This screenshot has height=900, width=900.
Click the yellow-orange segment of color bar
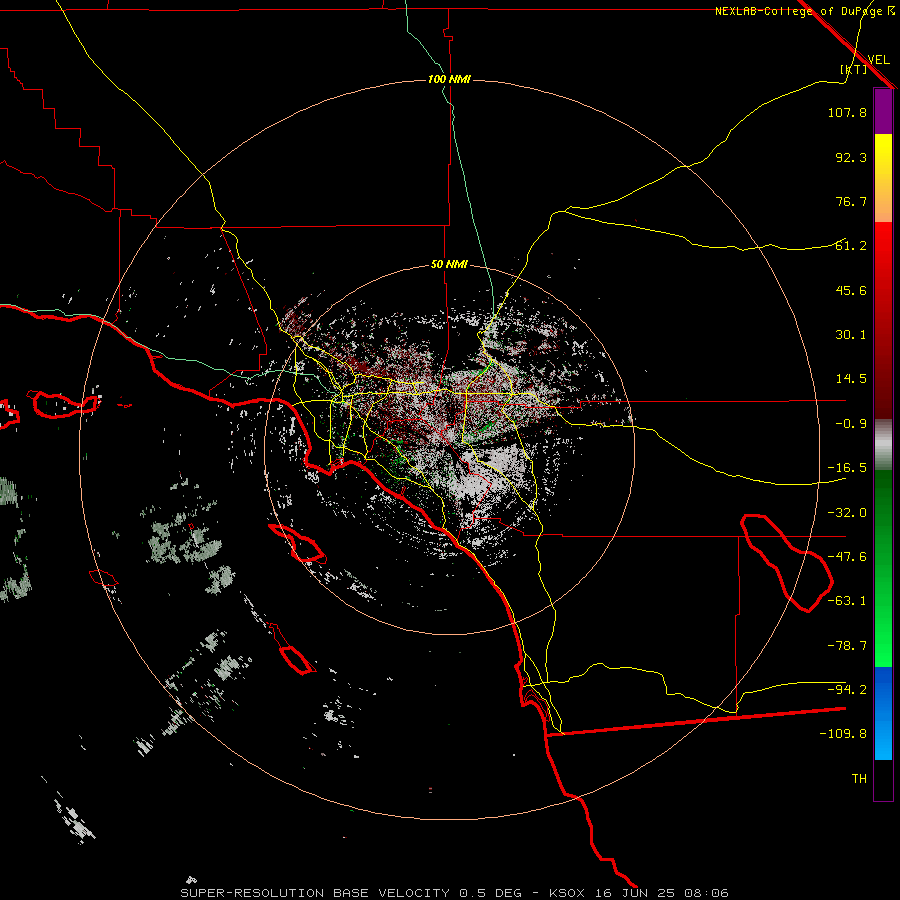click(883, 178)
